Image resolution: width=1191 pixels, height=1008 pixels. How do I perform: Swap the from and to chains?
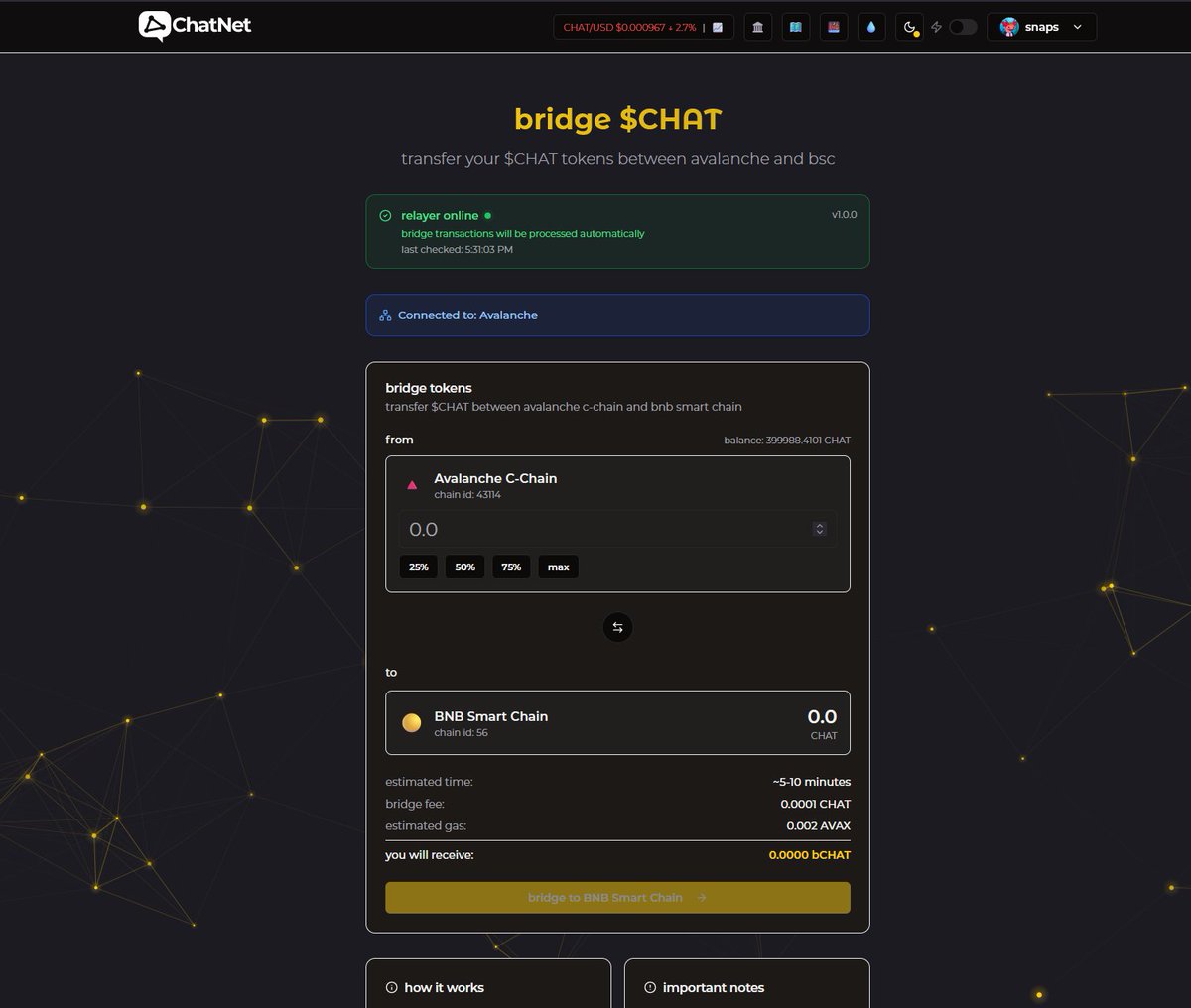[x=617, y=627]
